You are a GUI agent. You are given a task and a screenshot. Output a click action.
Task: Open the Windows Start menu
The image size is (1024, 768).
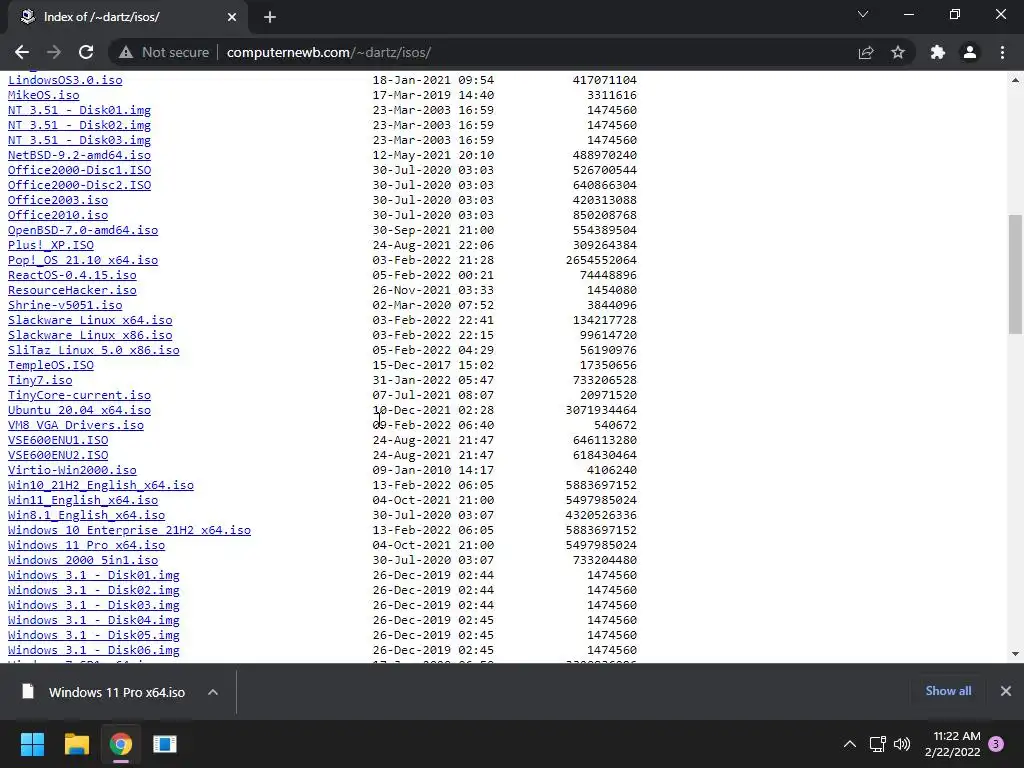[x=32, y=744]
